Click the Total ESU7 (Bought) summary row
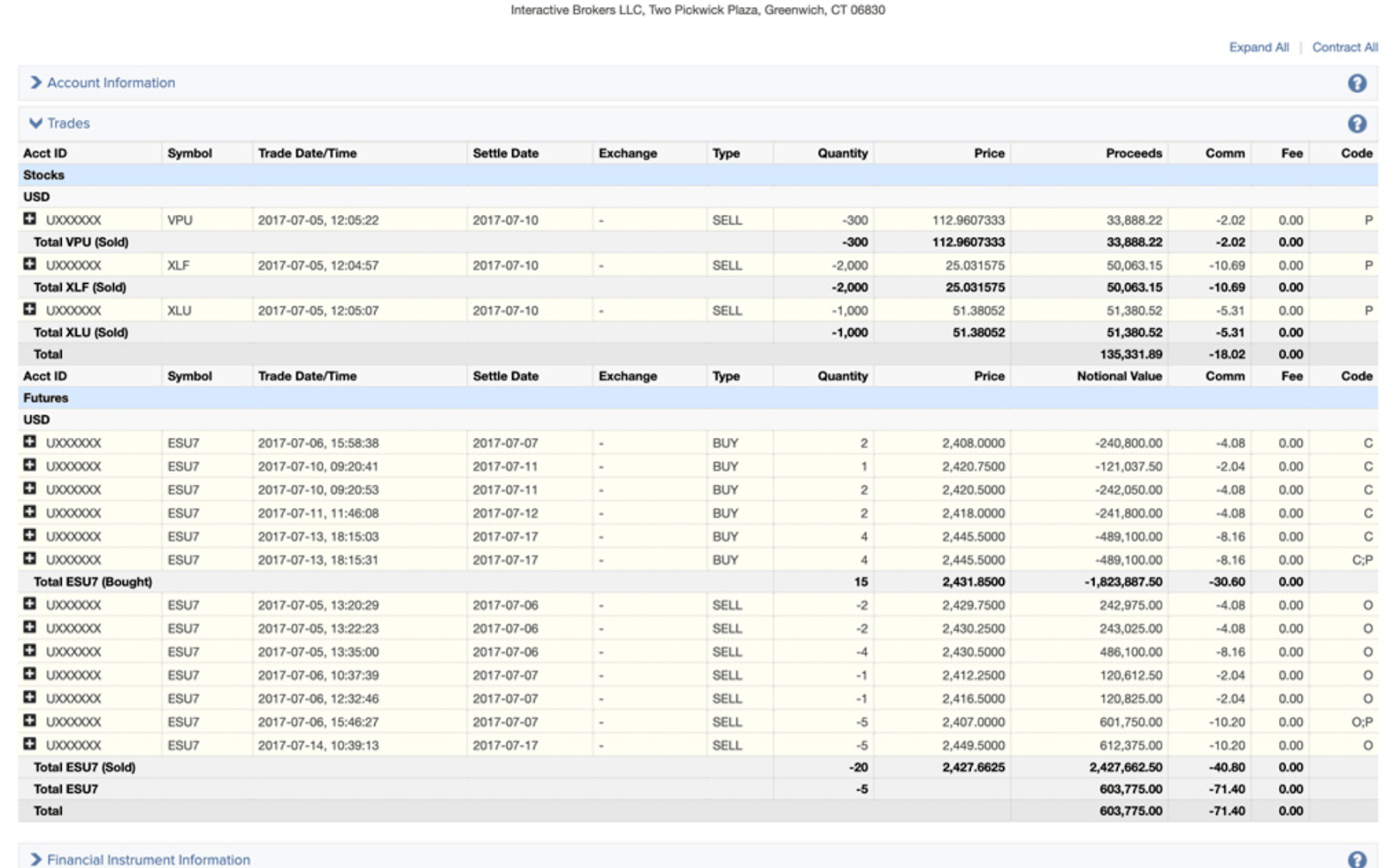This screenshot has width=1393, height=868. coord(92,582)
